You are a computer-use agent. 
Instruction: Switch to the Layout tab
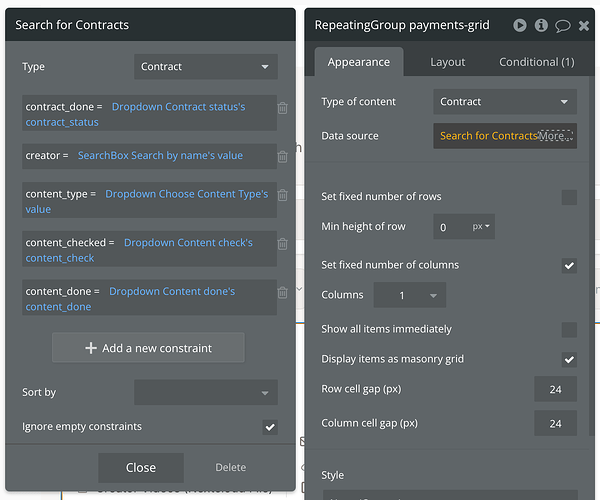click(448, 62)
